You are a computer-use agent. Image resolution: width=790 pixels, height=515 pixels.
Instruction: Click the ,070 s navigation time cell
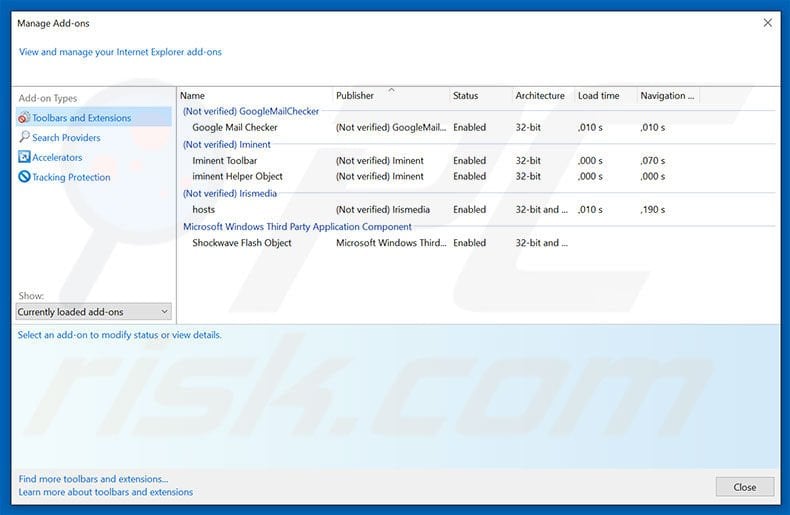pyautogui.click(x=652, y=161)
